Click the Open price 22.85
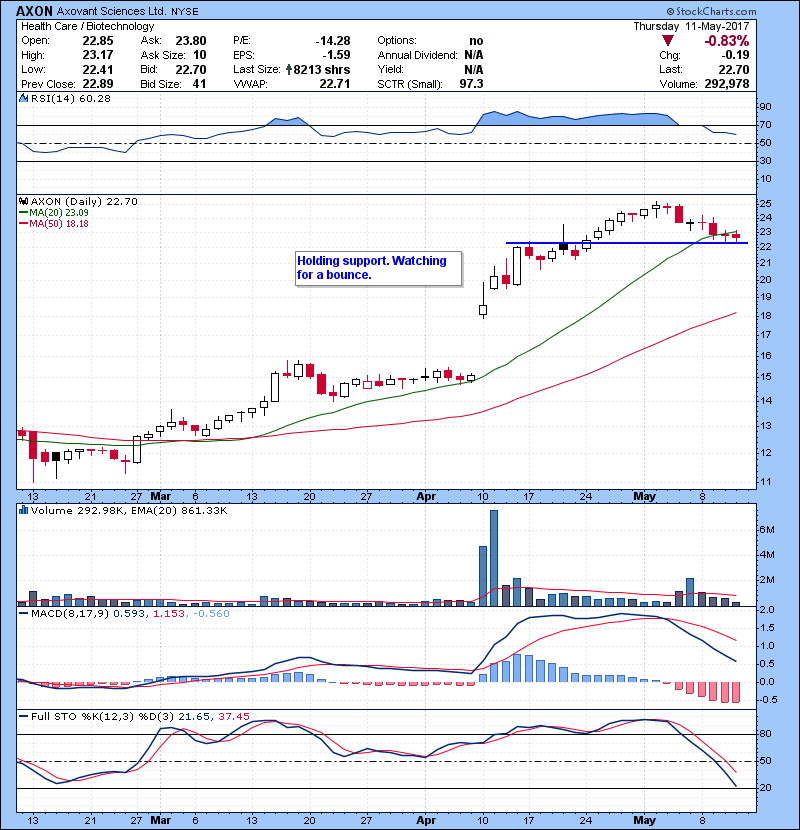This screenshot has height=830, width=800. click(98, 41)
